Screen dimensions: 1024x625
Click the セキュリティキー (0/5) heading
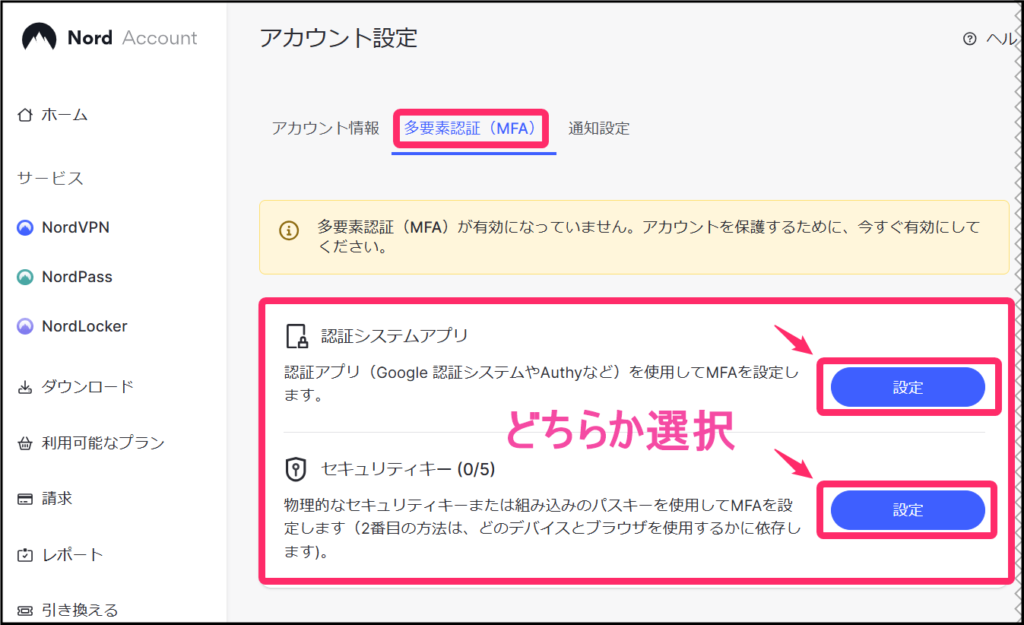point(408,469)
